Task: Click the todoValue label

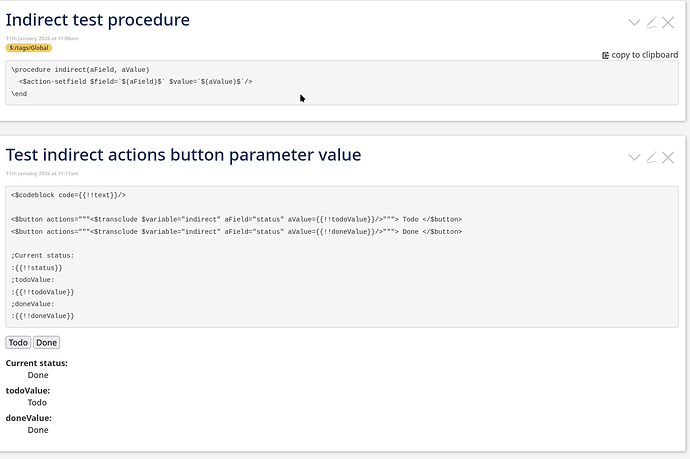Action: (x=28, y=391)
